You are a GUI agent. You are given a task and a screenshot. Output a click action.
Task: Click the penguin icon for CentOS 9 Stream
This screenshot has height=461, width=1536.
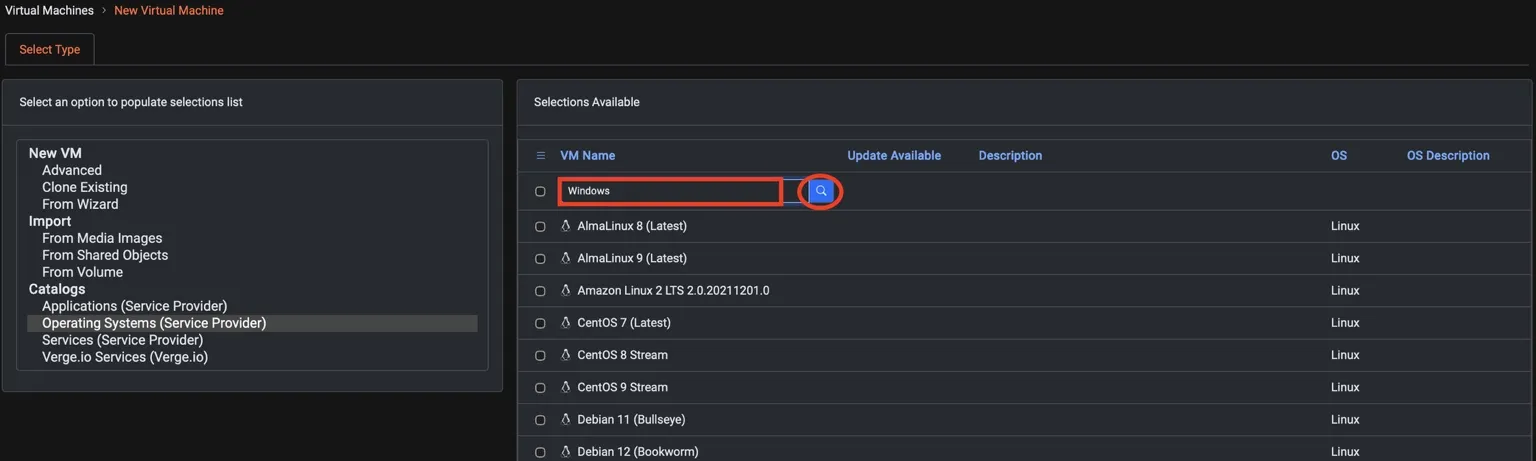click(x=566, y=387)
